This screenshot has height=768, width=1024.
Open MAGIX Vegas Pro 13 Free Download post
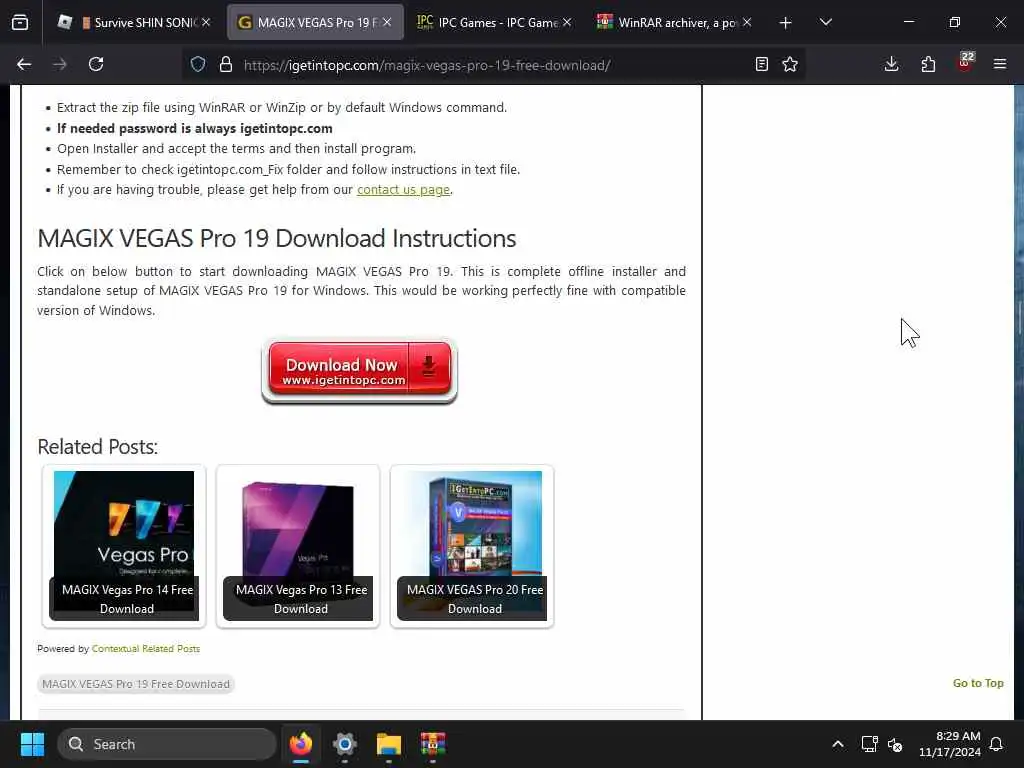click(x=298, y=547)
